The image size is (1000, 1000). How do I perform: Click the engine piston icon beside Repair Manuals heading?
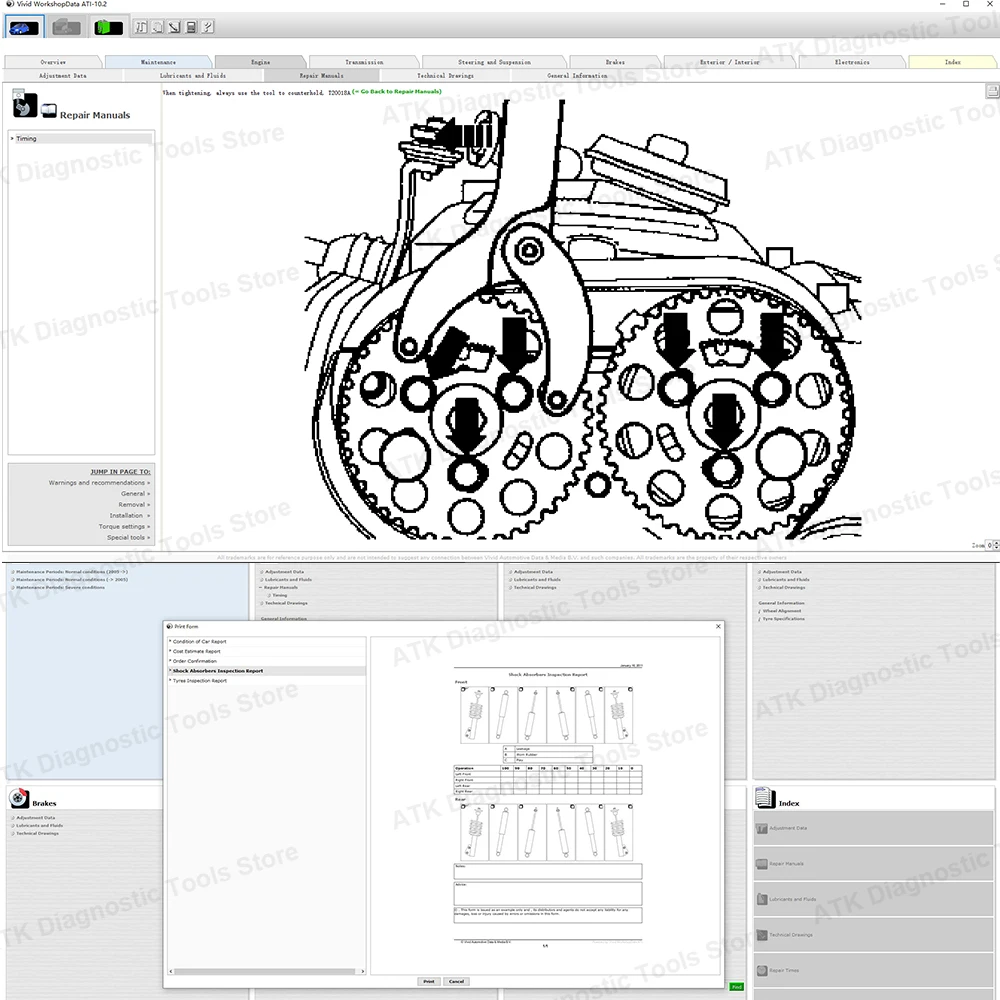tap(24, 104)
